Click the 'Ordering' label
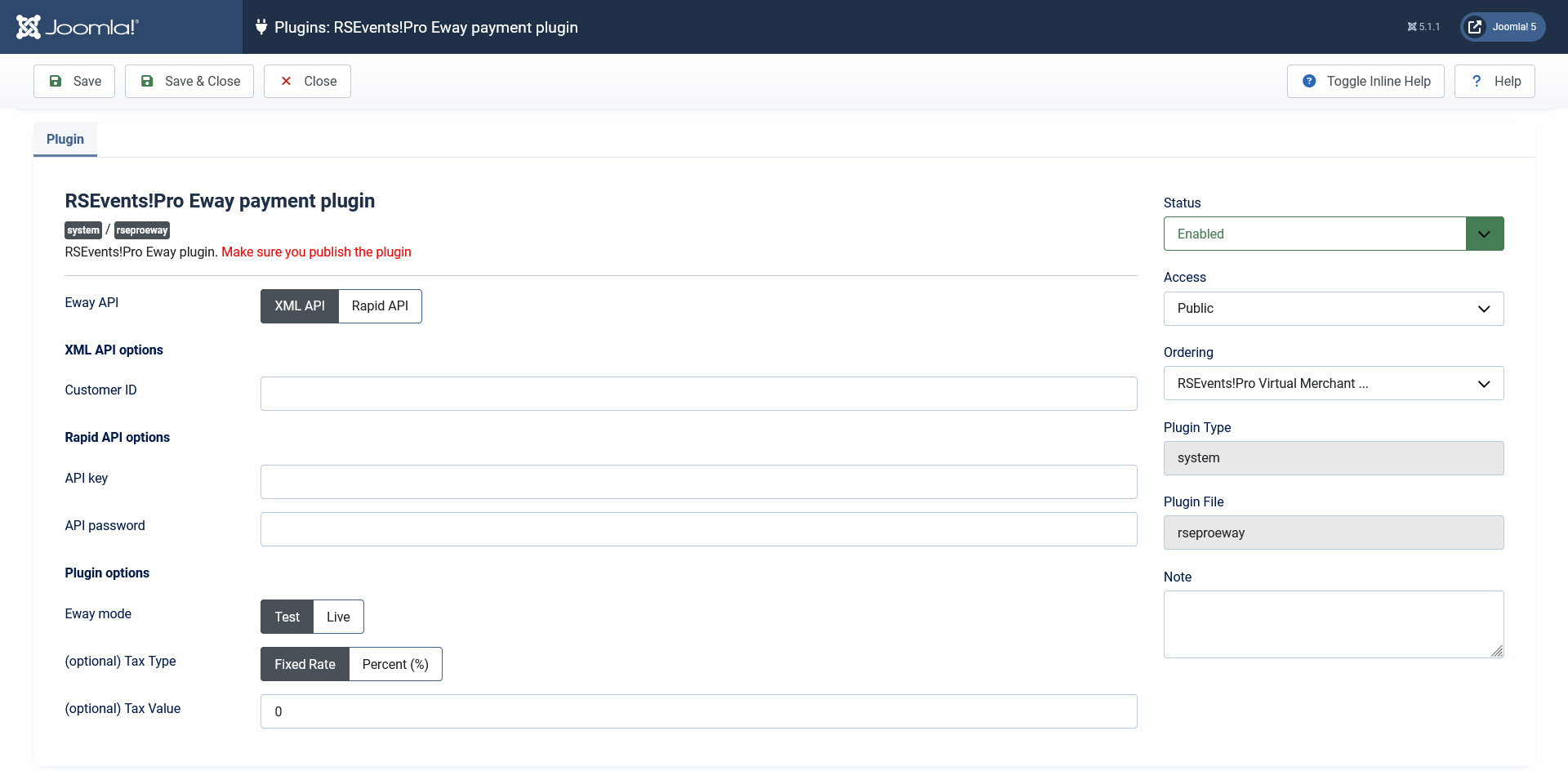 point(1188,352)
